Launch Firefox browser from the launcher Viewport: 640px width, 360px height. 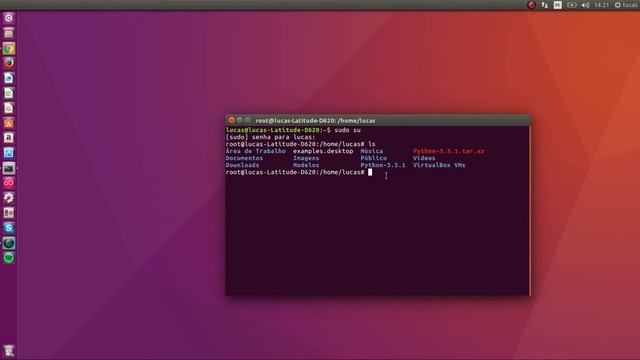(x=9, y=63)
